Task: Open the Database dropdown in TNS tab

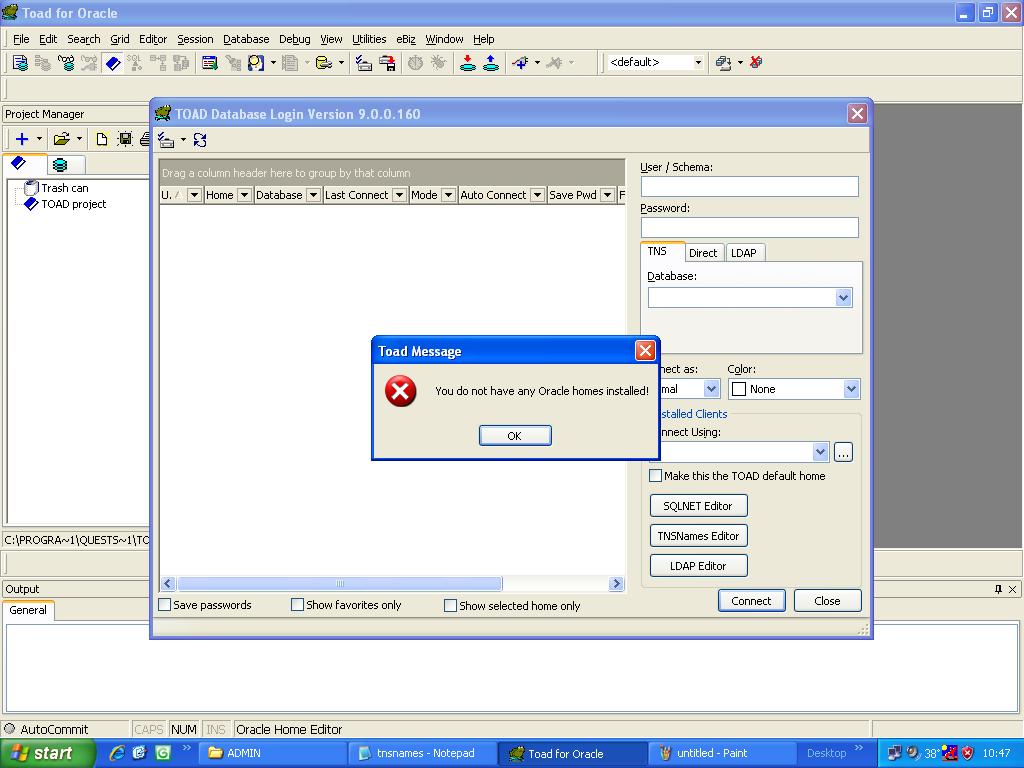Action: pyautogui.click(x=843, y=298)
